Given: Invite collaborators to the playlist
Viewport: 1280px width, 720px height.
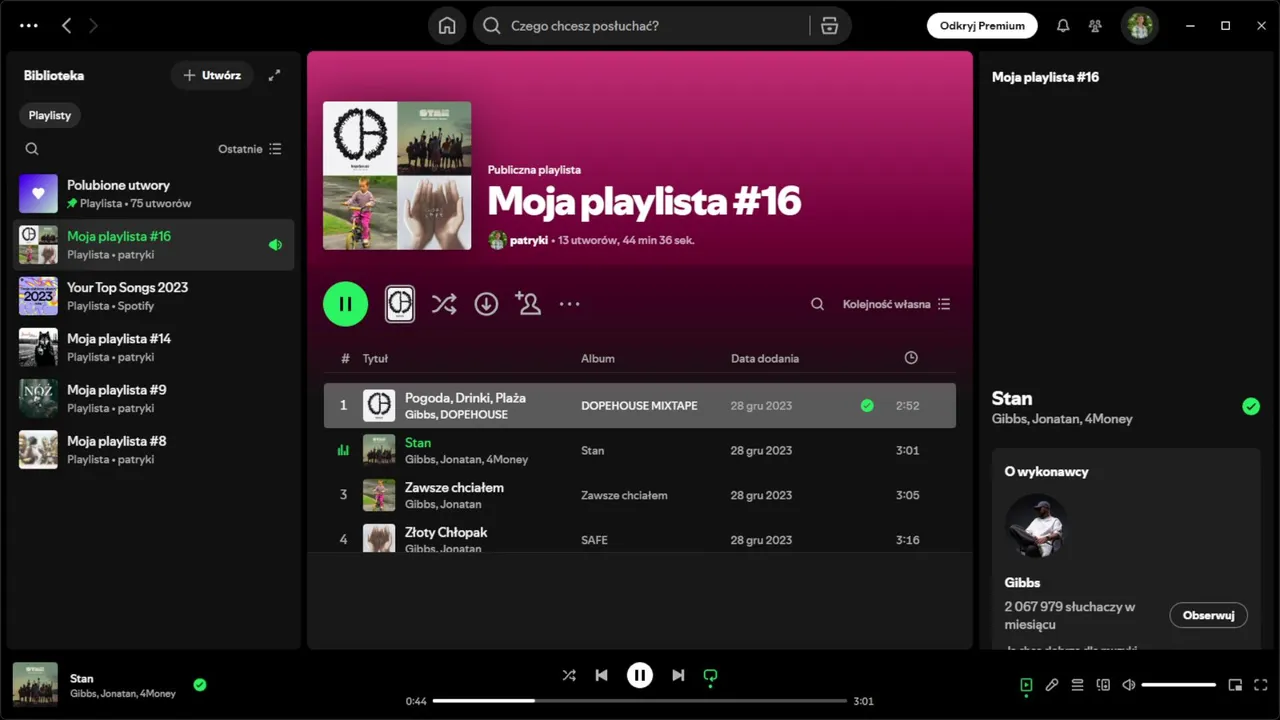Looking at the screenshot, I should coord(528,304).
